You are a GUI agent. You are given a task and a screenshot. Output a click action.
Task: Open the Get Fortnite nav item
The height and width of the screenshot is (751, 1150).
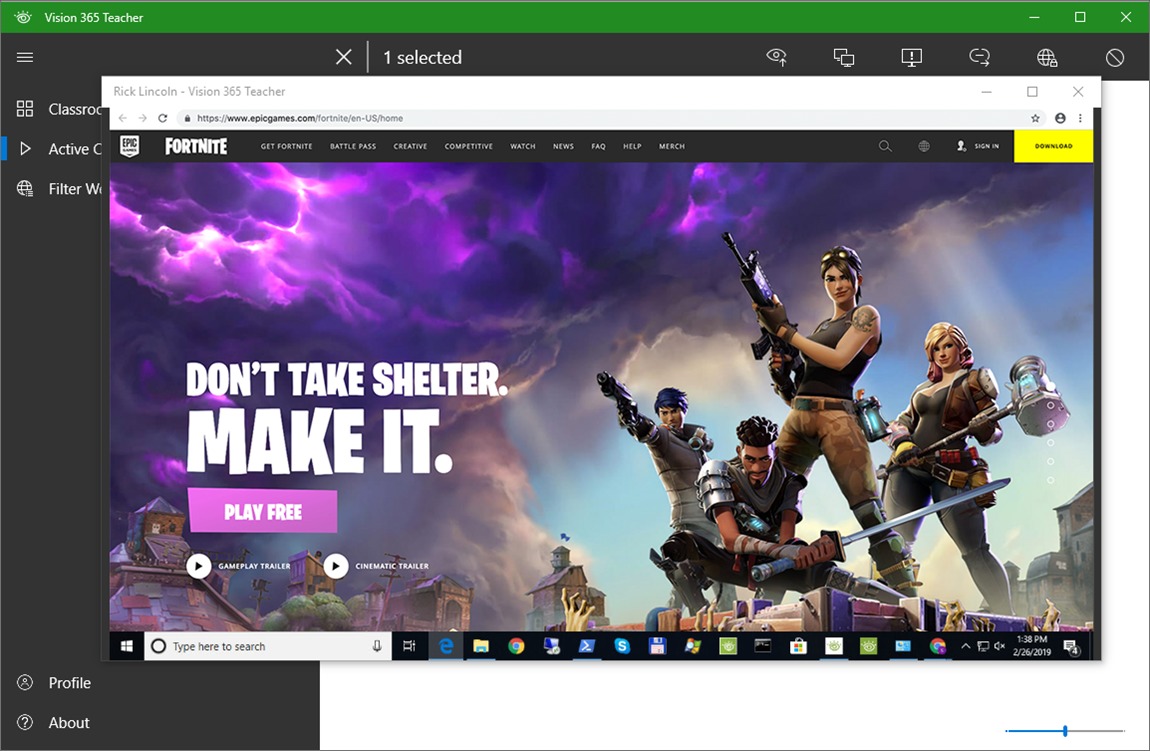[x=286, y=147]
